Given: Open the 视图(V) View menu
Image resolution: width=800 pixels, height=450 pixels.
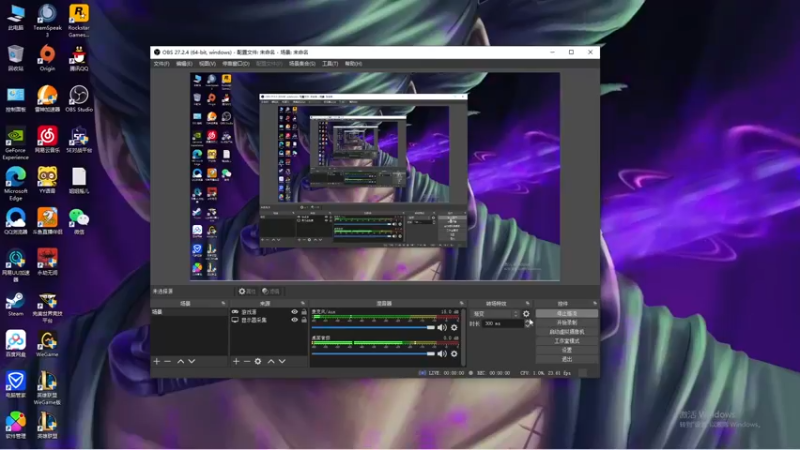Looking at the screenshot, I should pyautogui.click(x=207, y=64).
